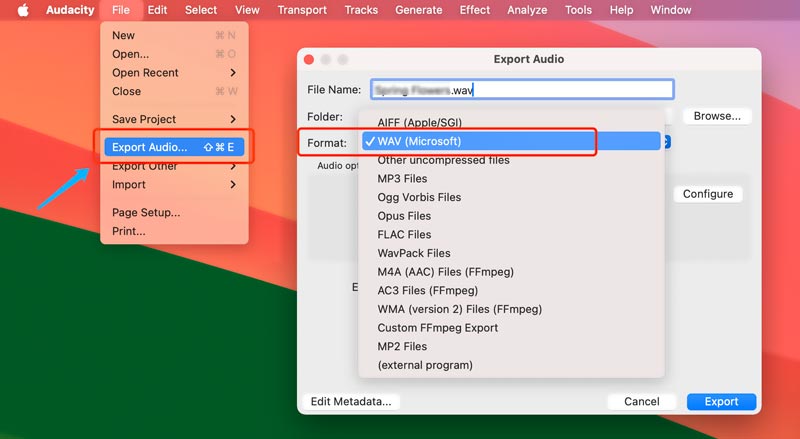
Task: Select MP2 Files format
Action: (511, 346)
